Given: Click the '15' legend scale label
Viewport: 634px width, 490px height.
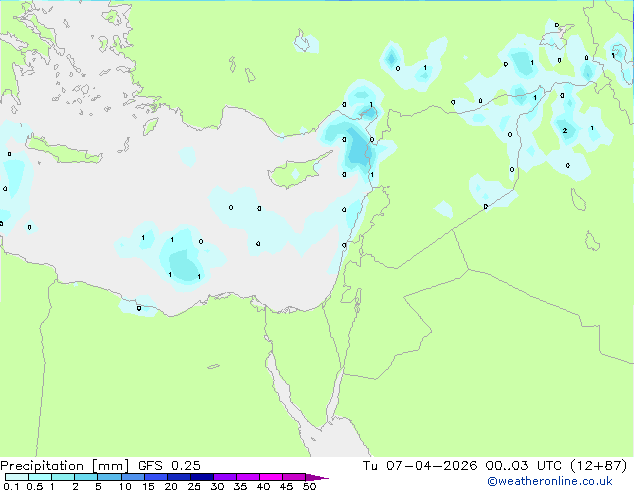Looking at the screenshot, I should (x=148, y=486).
